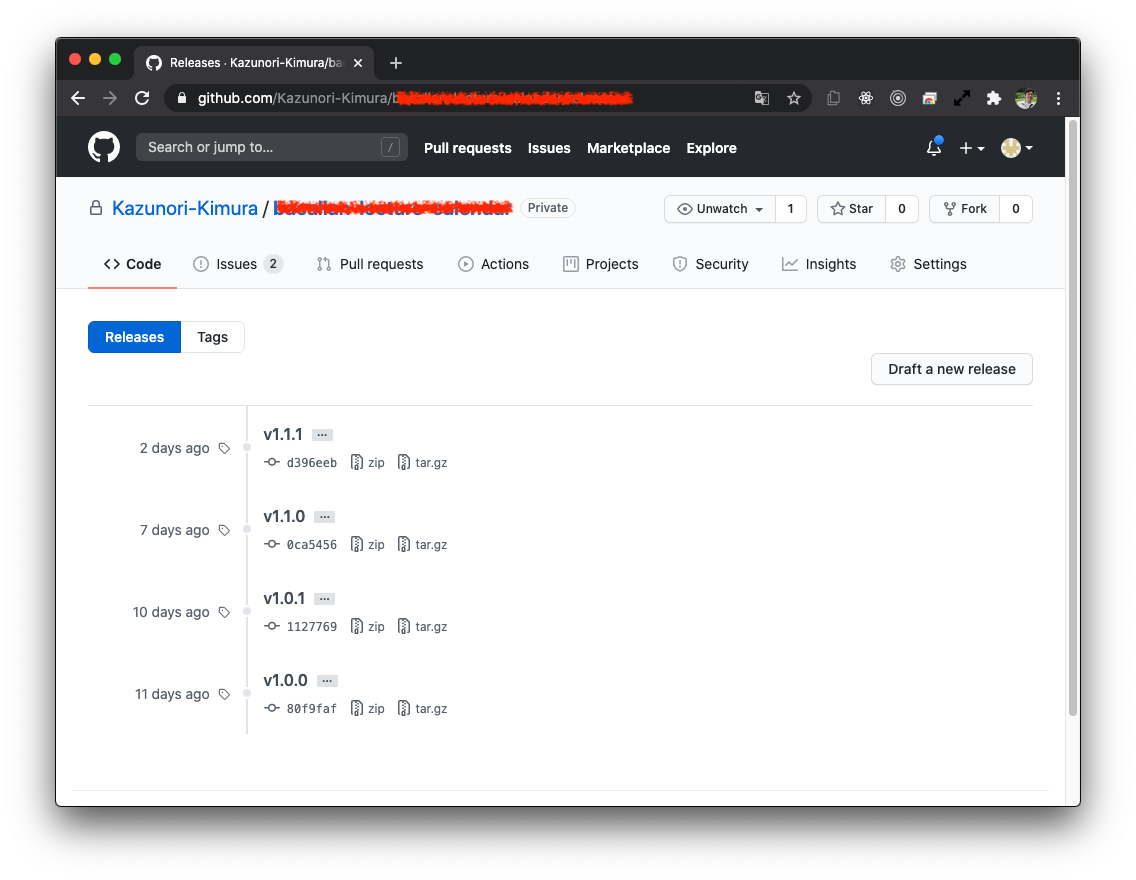The image size is (1136, 880).
Task: Switch to the Insights tab
Action: coord(819,264)
